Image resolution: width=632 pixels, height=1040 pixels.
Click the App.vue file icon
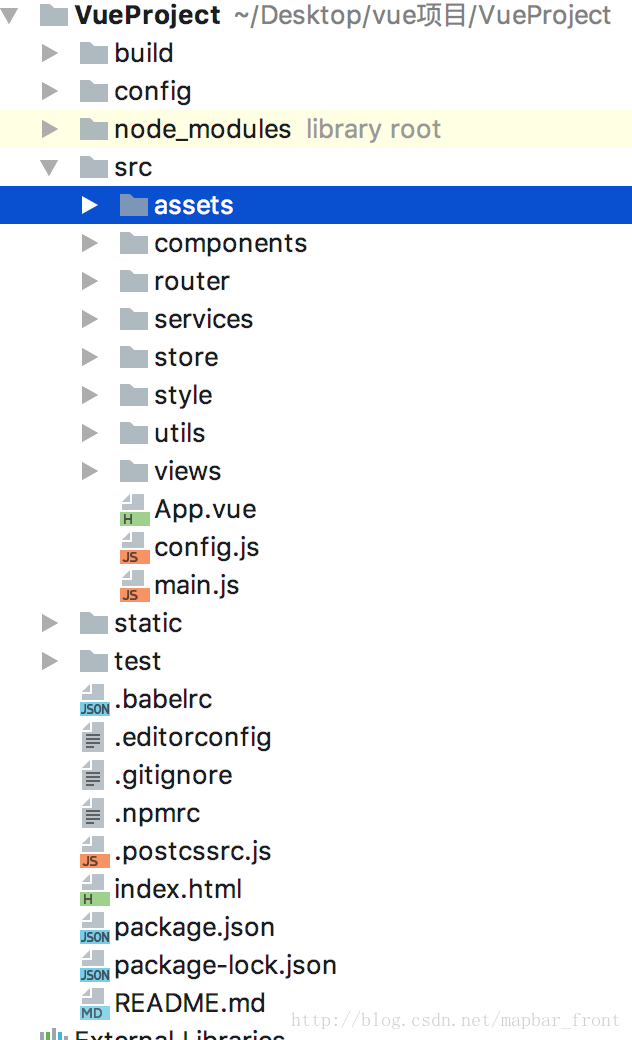(x=133, y=510)
